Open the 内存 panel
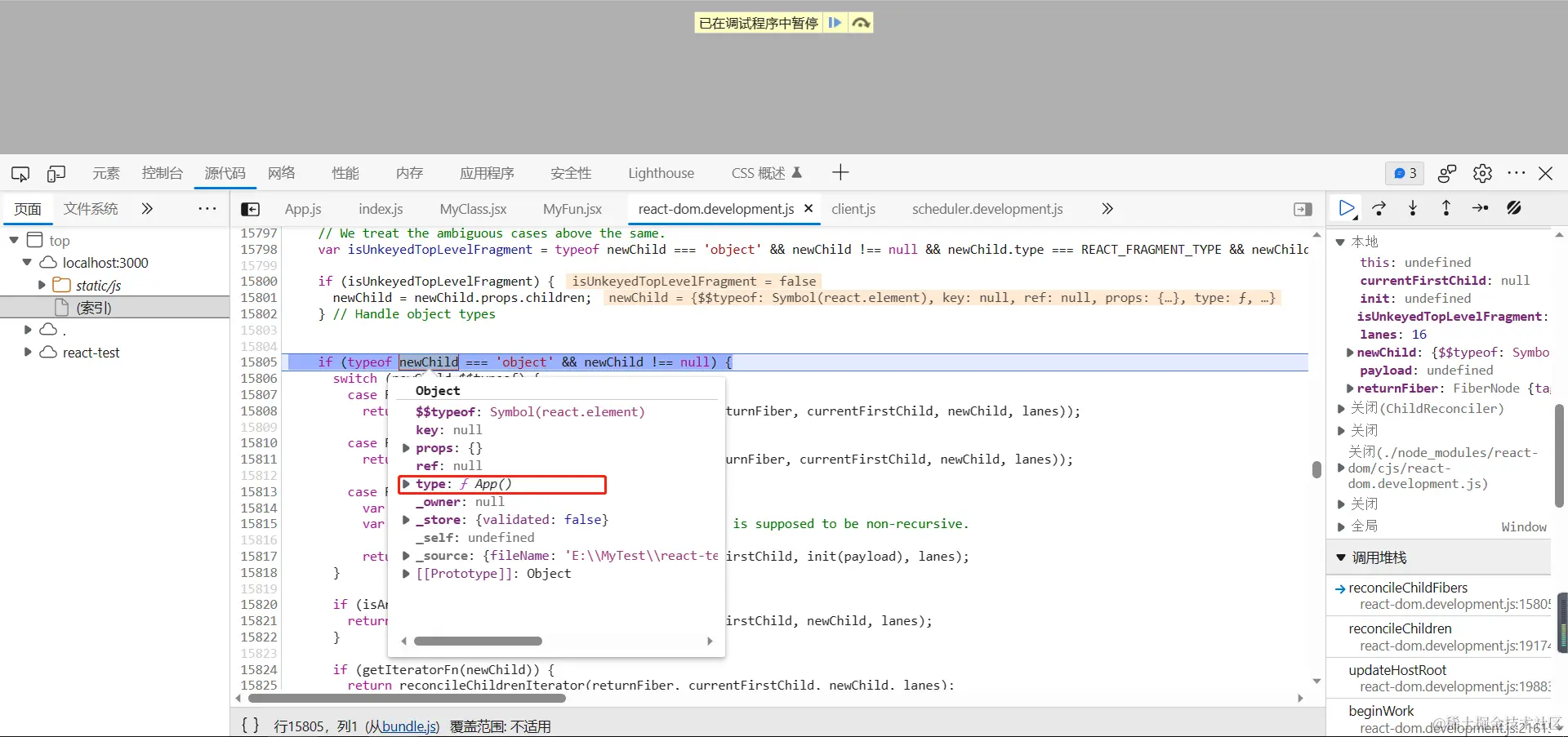Viewport: 1568px width, 737px height. (x=409, y=173)
